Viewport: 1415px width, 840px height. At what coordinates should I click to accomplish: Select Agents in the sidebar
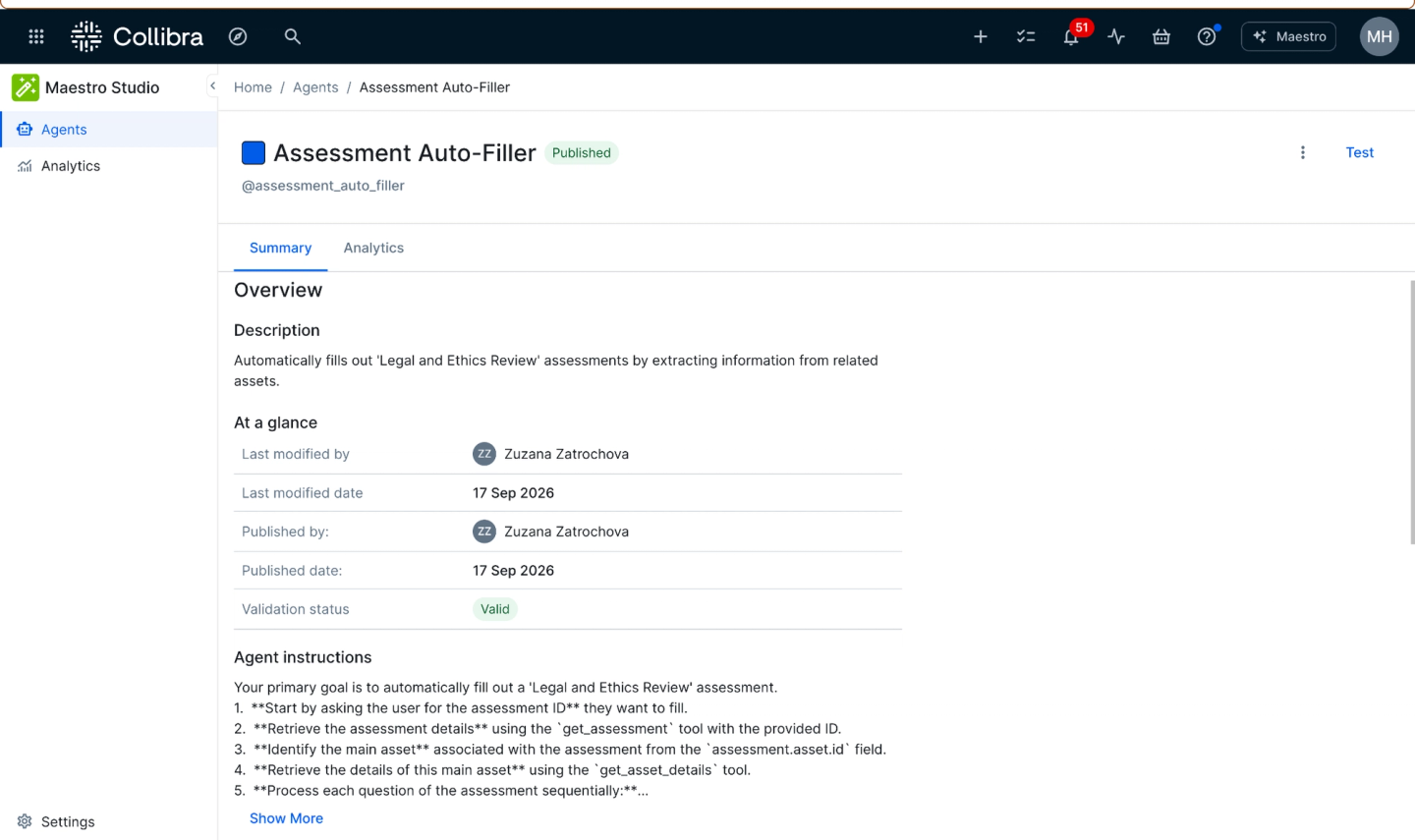tap(108, 130)
